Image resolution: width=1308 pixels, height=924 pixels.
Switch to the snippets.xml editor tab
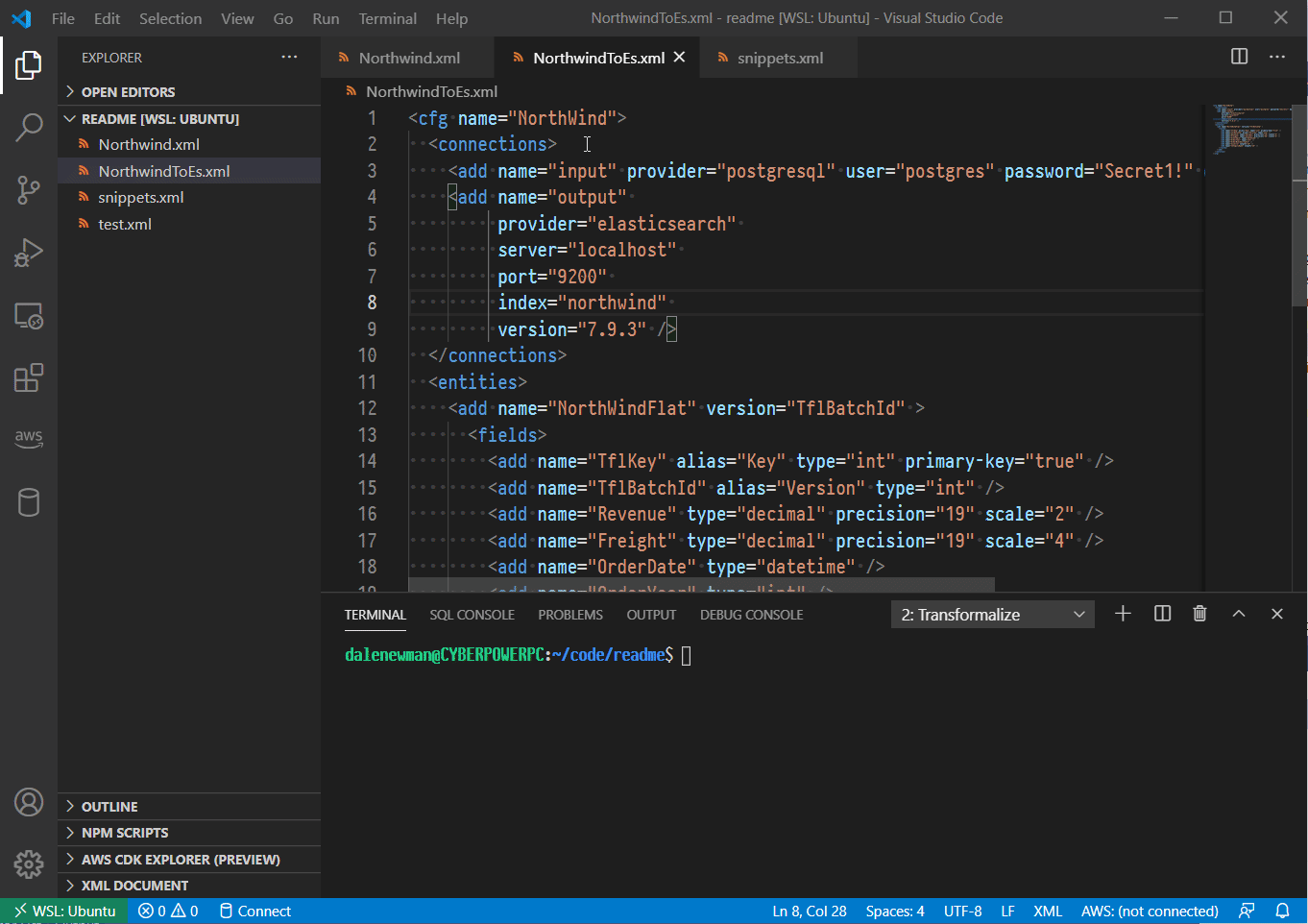[779, 58]
